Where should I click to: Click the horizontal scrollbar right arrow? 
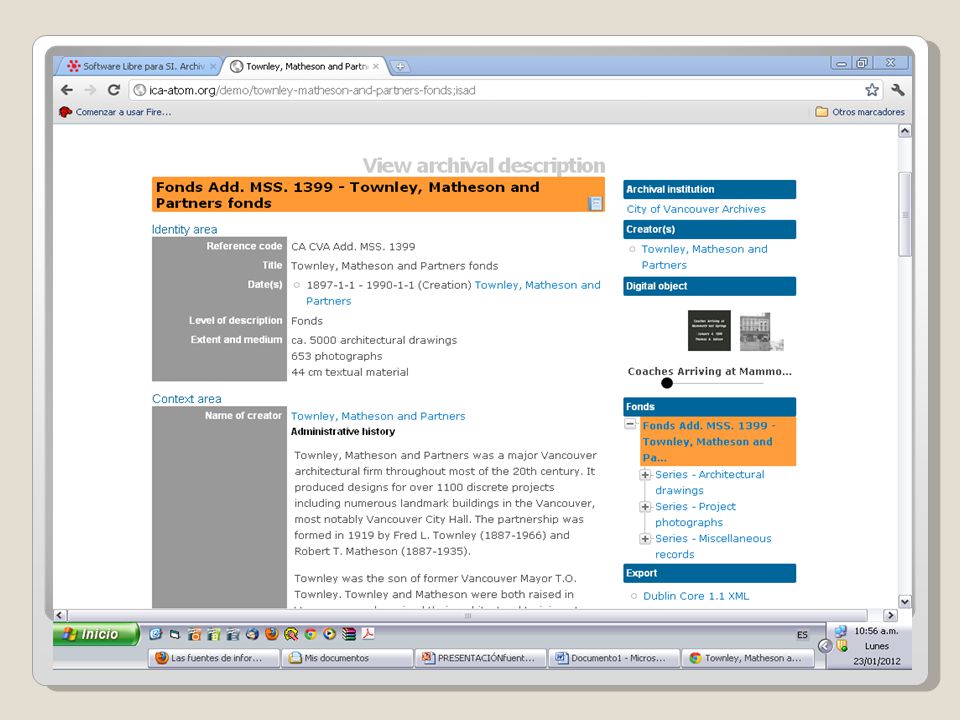coord(890,615)
